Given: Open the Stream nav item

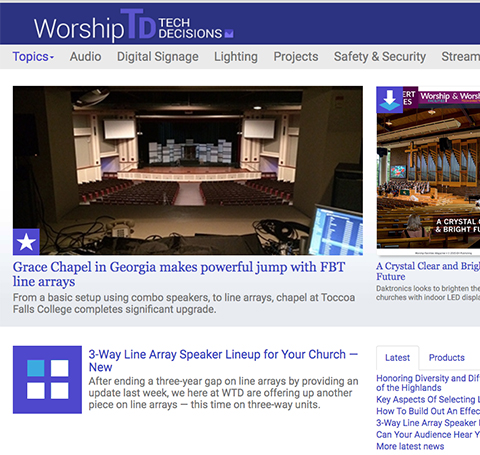Looking at the screenshot, I should pos(461,57).
